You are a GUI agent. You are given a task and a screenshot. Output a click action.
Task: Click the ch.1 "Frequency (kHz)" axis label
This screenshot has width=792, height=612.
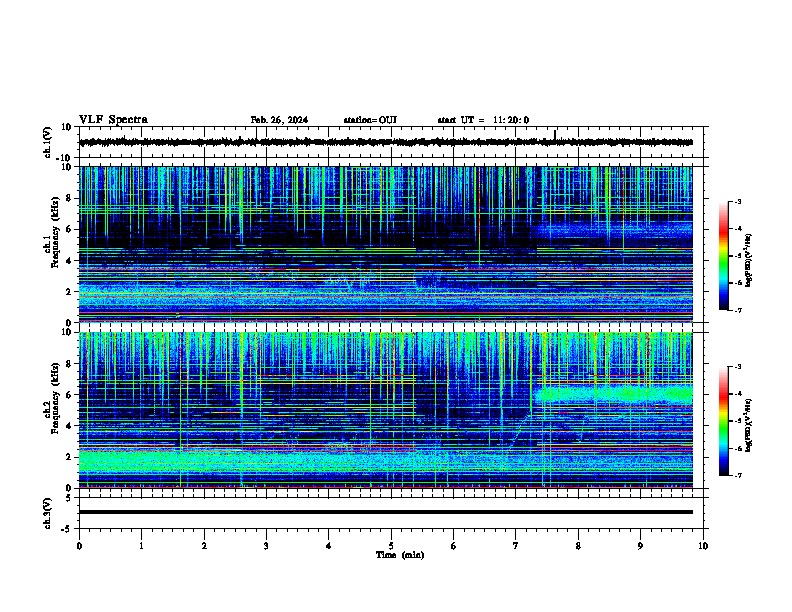tap(55, 233)
